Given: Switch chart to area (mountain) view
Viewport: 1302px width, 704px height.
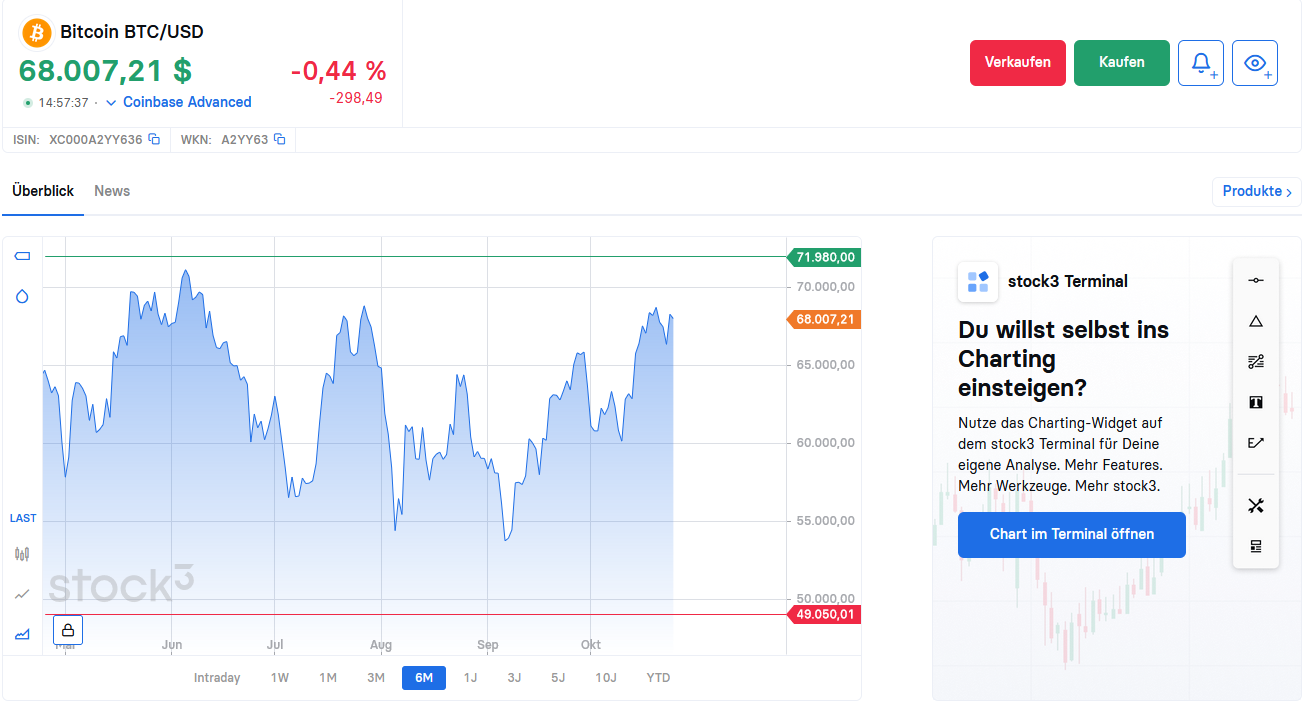Looking at the screenshot, I should [22, 634].
